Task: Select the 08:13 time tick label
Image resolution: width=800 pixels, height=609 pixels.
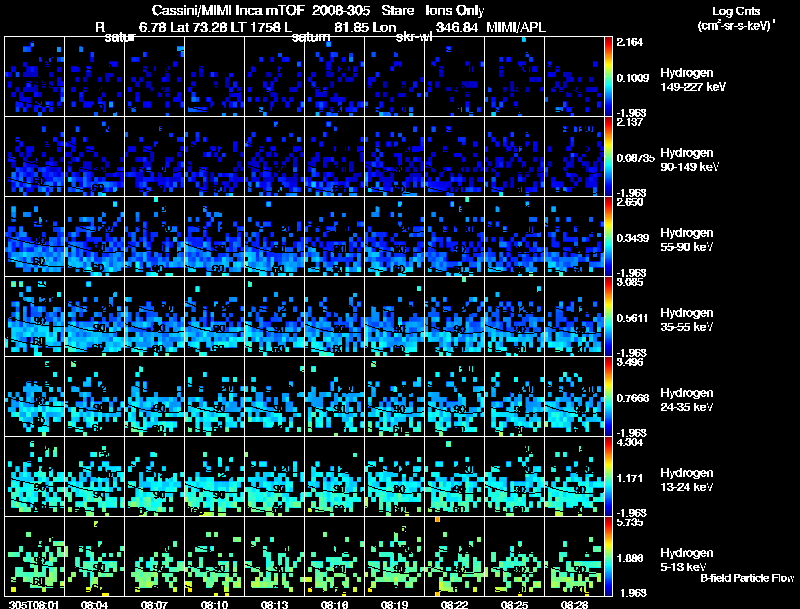Action: pyautogui.click(x=275, y=604)
